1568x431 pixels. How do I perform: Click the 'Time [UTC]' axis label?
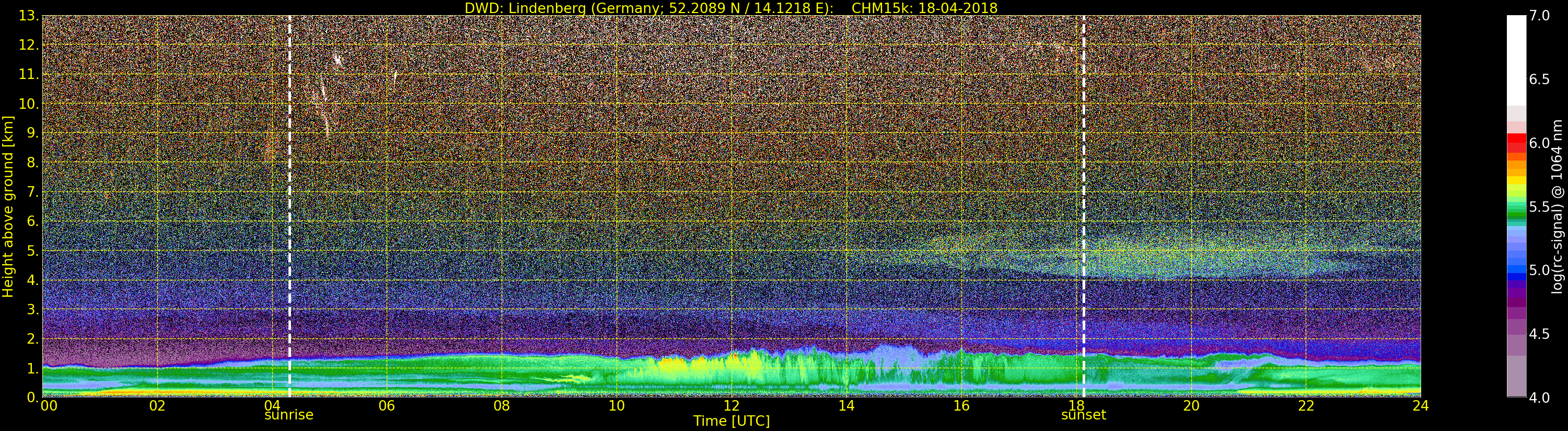click(x=731, y=421)
